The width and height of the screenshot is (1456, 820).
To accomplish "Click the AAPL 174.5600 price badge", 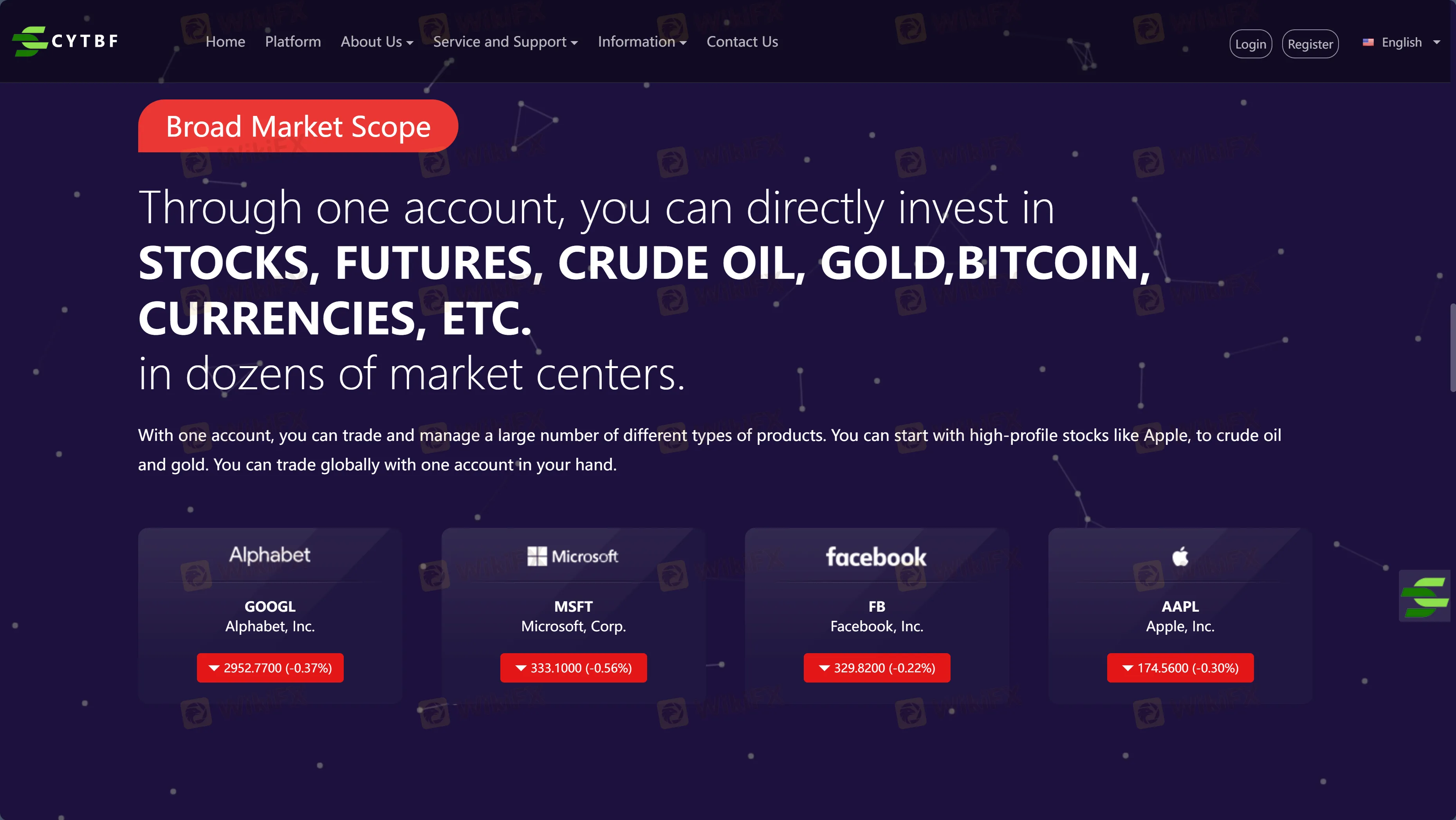I will [1180, 668].
